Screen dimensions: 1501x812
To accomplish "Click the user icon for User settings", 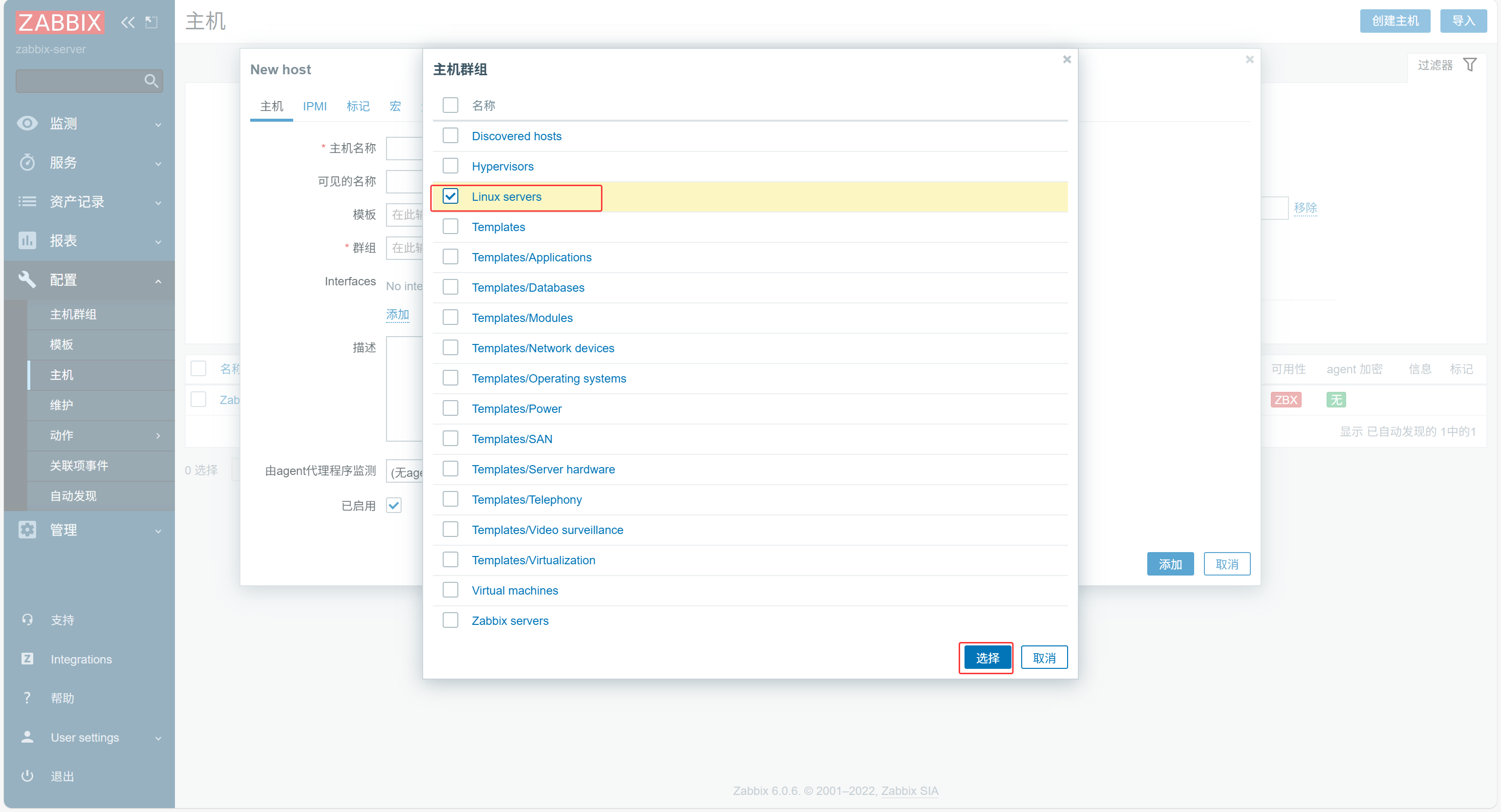I will (x=27, y=736).
